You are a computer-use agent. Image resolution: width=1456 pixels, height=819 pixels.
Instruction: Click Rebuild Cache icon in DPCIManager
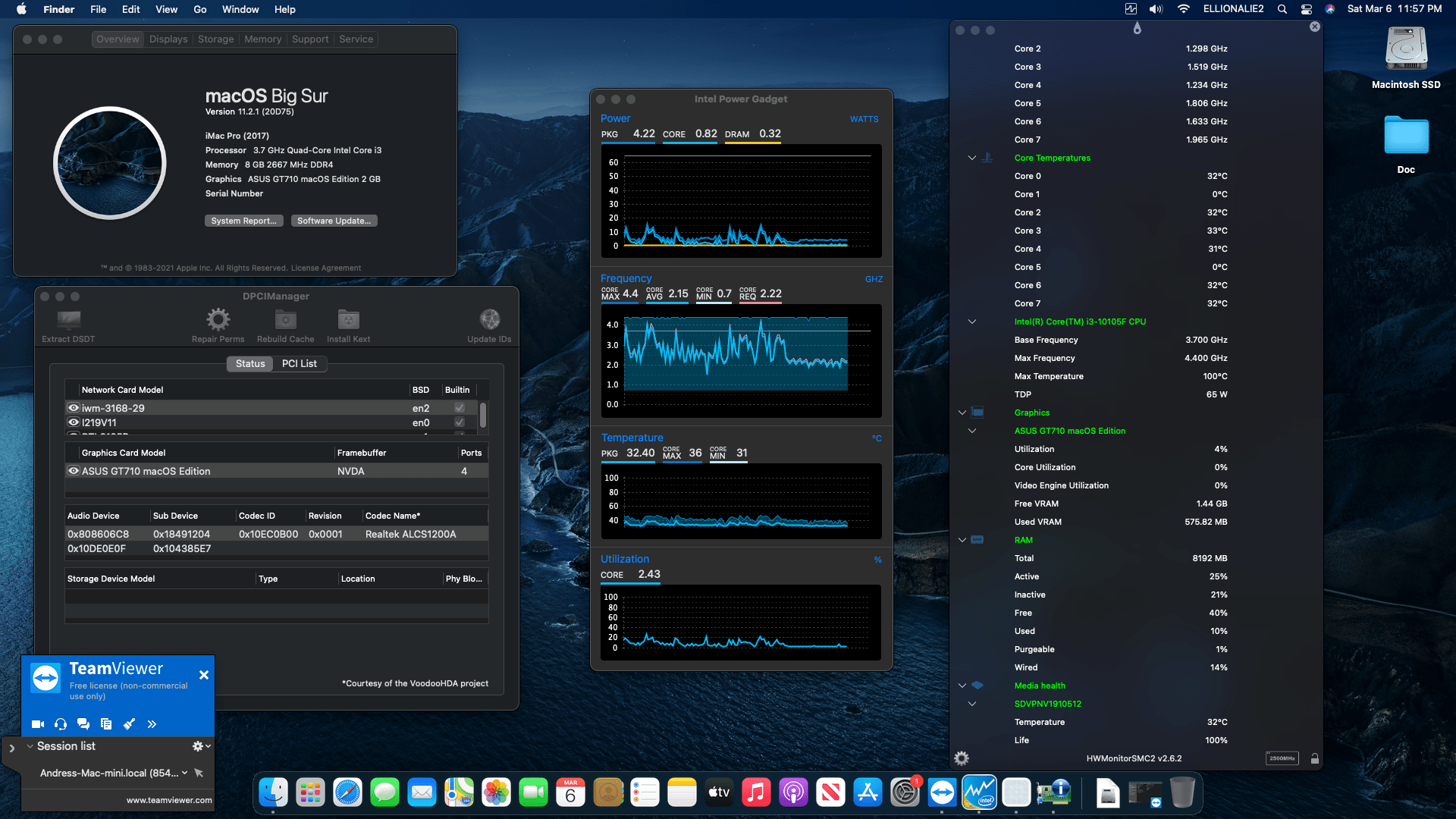(285, 319)
